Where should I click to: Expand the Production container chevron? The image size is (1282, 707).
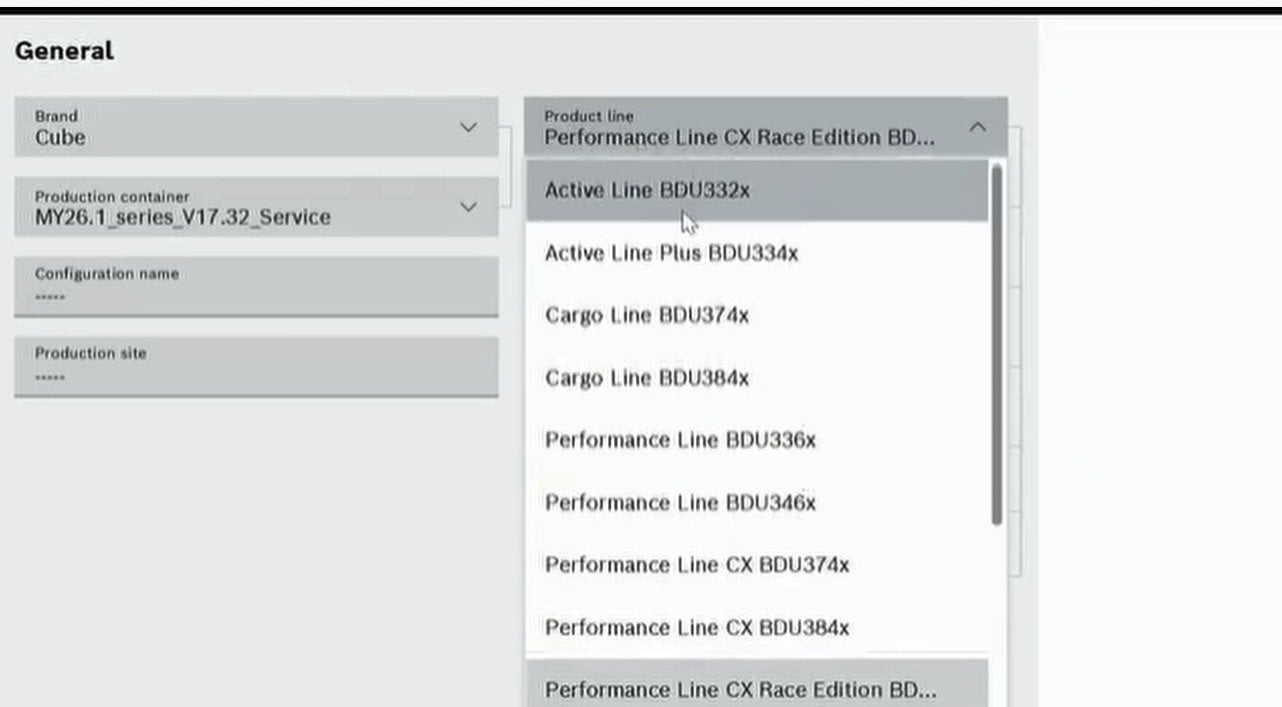point(468,207)
